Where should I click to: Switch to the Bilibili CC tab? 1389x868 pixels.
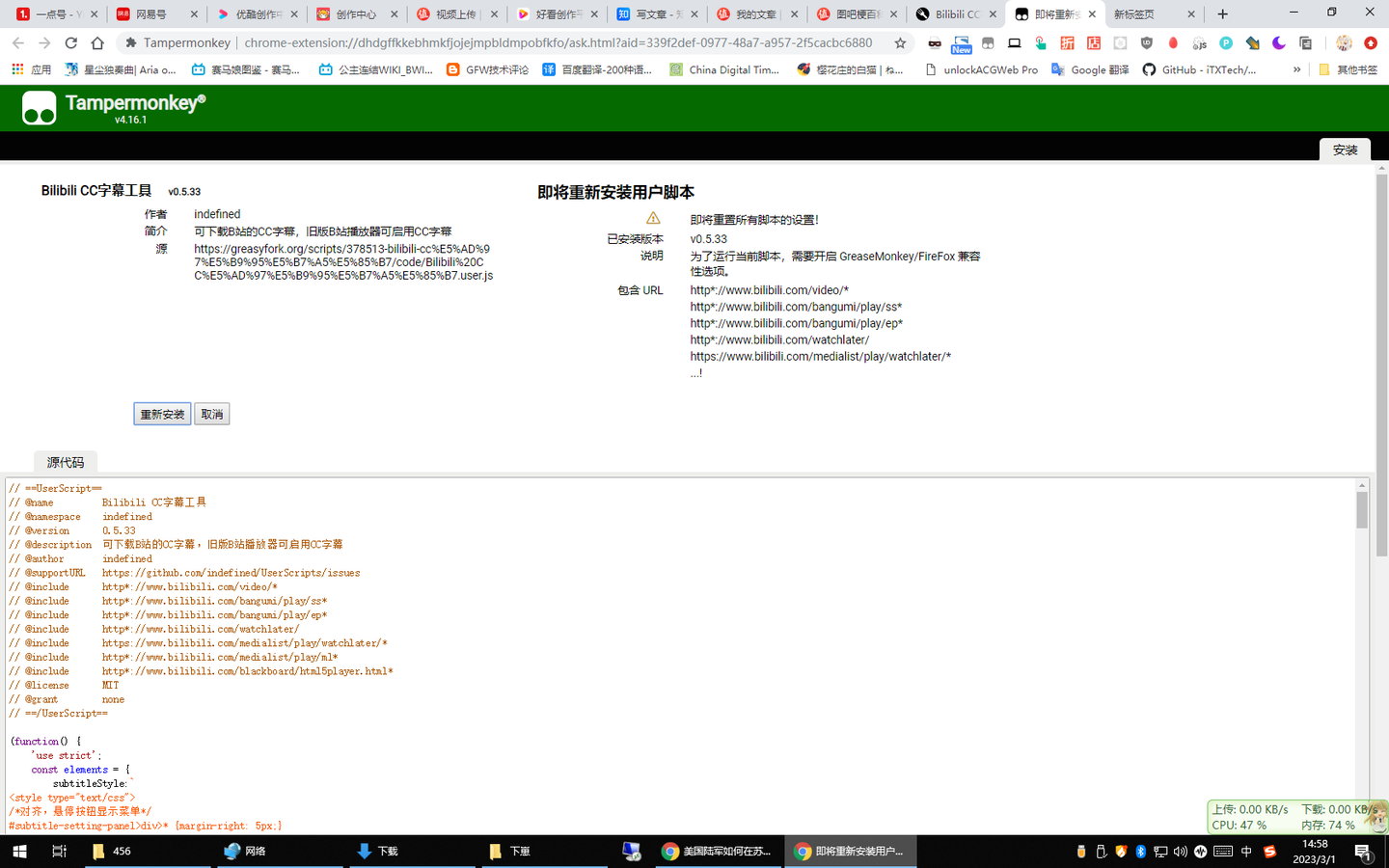(x=957, y=14)
